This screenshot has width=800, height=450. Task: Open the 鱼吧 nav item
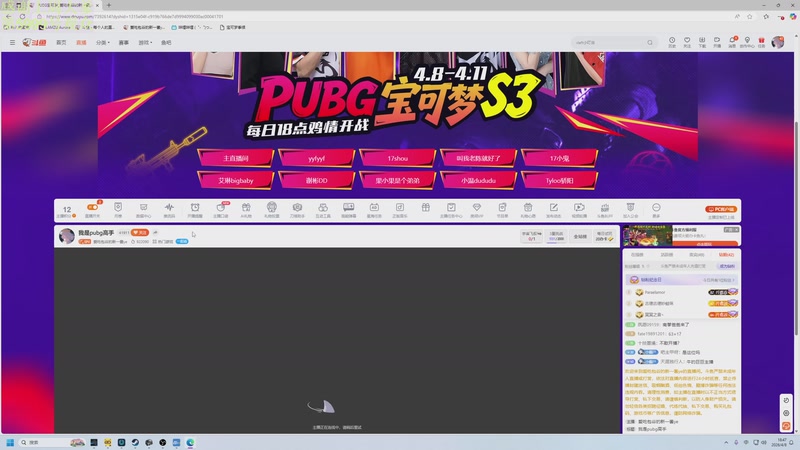[x=166, y=42]
